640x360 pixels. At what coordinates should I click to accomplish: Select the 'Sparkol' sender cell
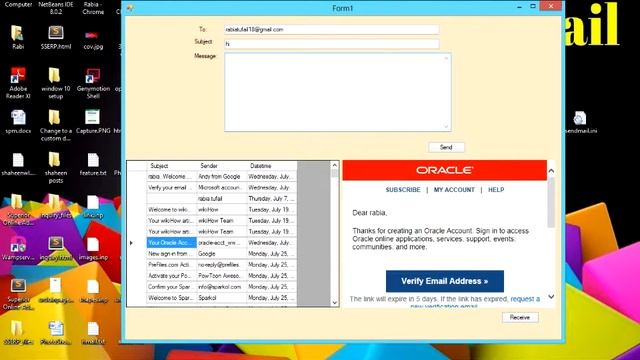pyautogui.click(x=222, y=298)
